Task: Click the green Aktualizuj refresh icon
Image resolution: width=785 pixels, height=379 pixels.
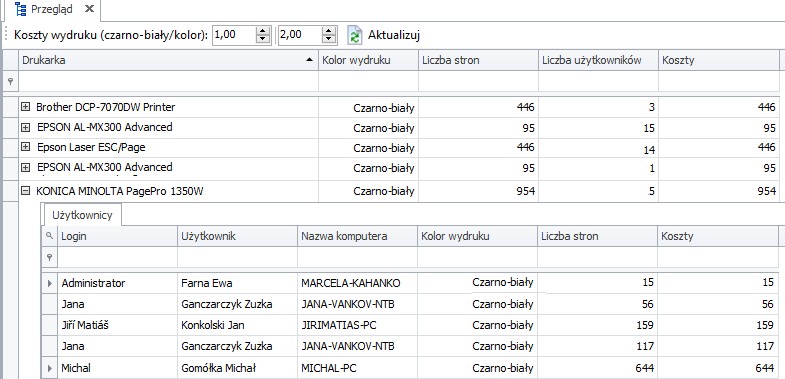Action: (x=354, y=36)
